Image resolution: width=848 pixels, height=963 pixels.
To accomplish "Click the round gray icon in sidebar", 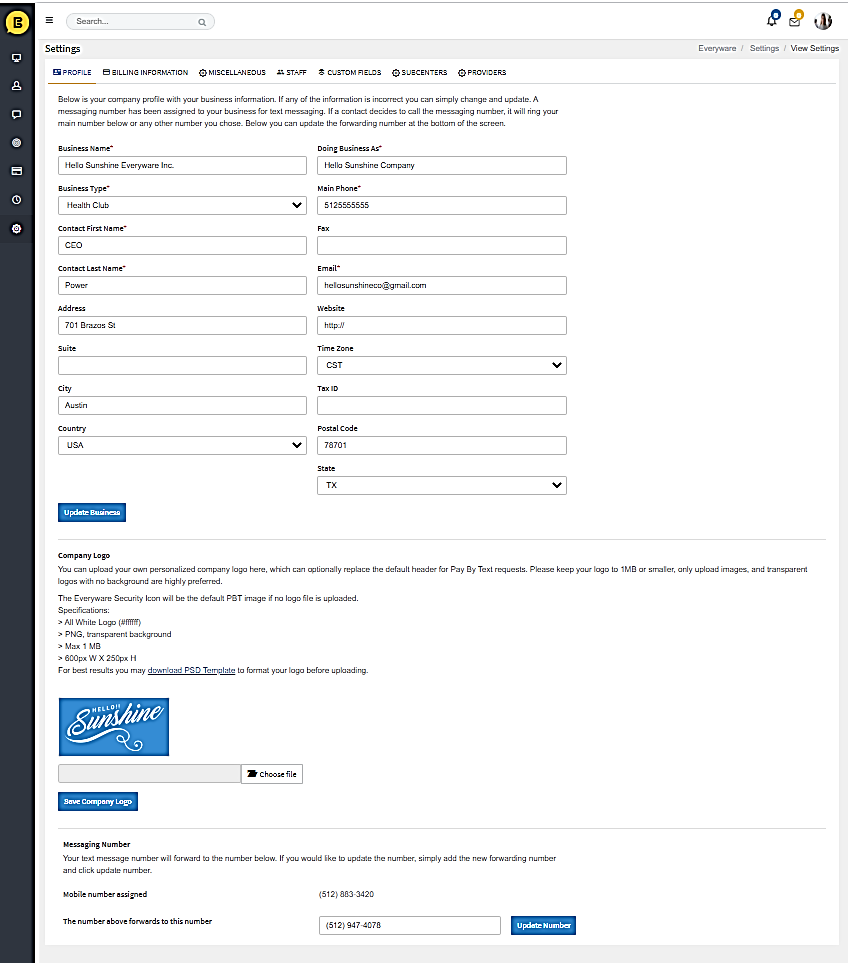I will click(17, 142).
